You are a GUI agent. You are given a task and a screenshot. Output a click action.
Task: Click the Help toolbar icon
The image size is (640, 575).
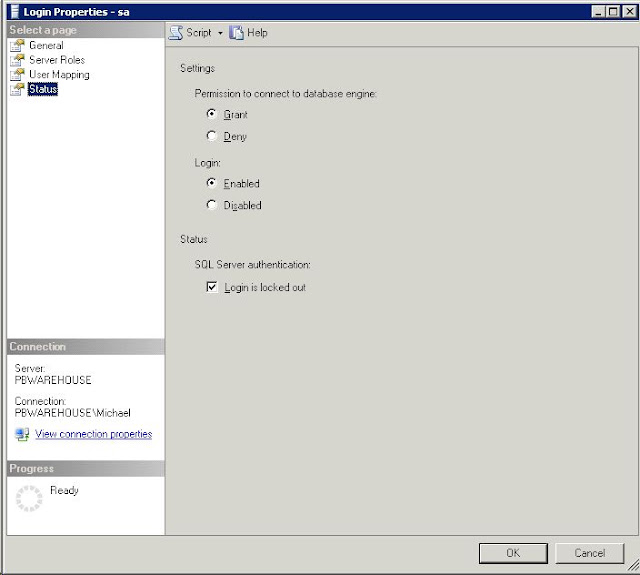(236, 33)
